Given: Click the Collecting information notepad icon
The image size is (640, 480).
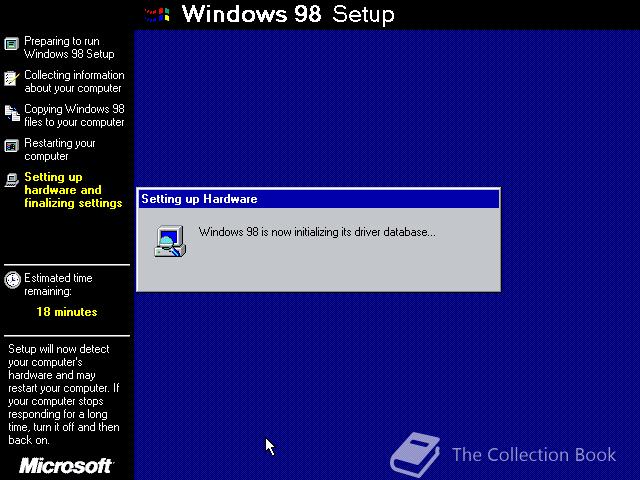Looking at the screenshot, I should click(x=11, y=78).
